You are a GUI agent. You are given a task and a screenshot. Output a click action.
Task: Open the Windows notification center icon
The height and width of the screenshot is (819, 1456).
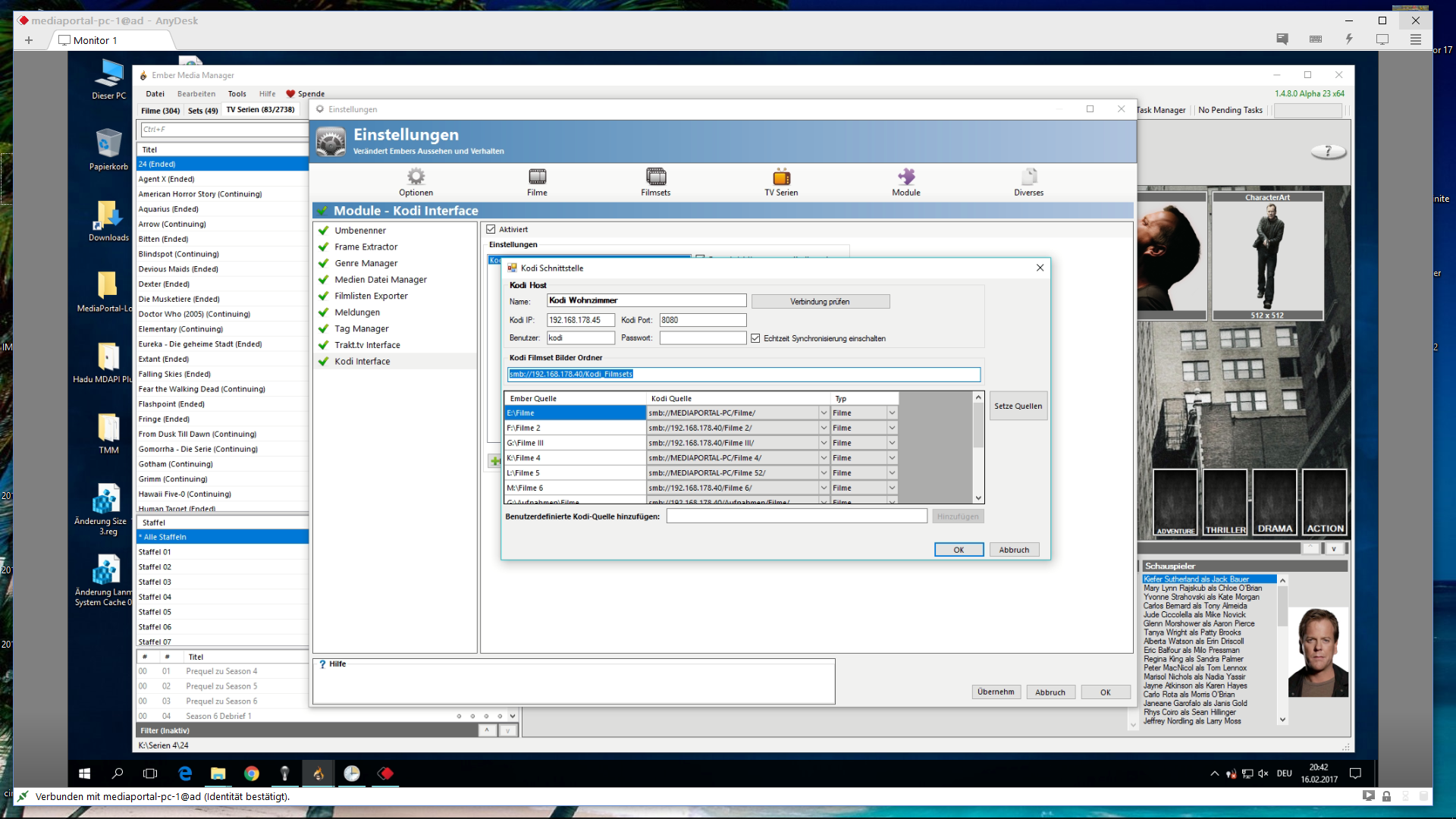pos(1356,773)
